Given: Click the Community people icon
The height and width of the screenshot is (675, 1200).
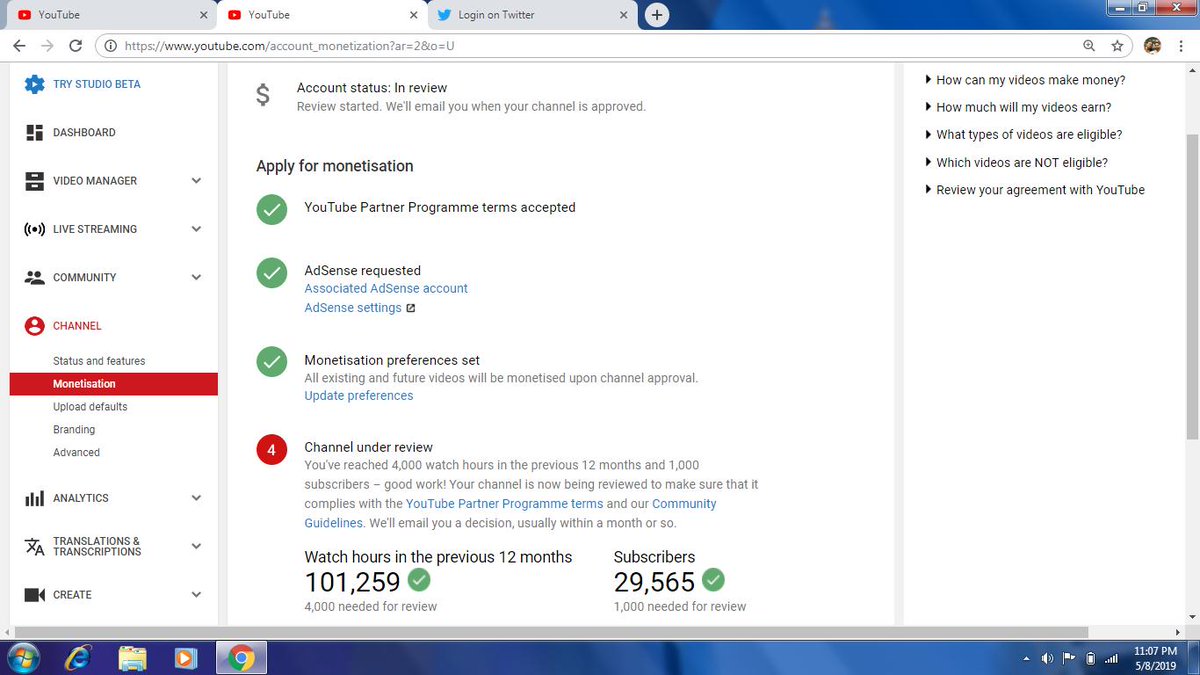Looking at the screenshot, I should [35, 277].
